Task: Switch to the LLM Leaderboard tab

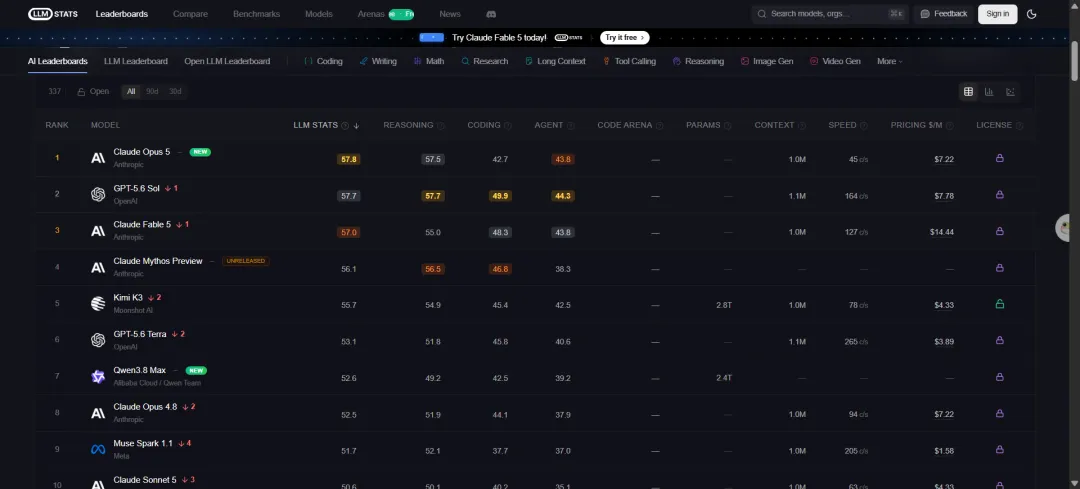Action: 136,61
